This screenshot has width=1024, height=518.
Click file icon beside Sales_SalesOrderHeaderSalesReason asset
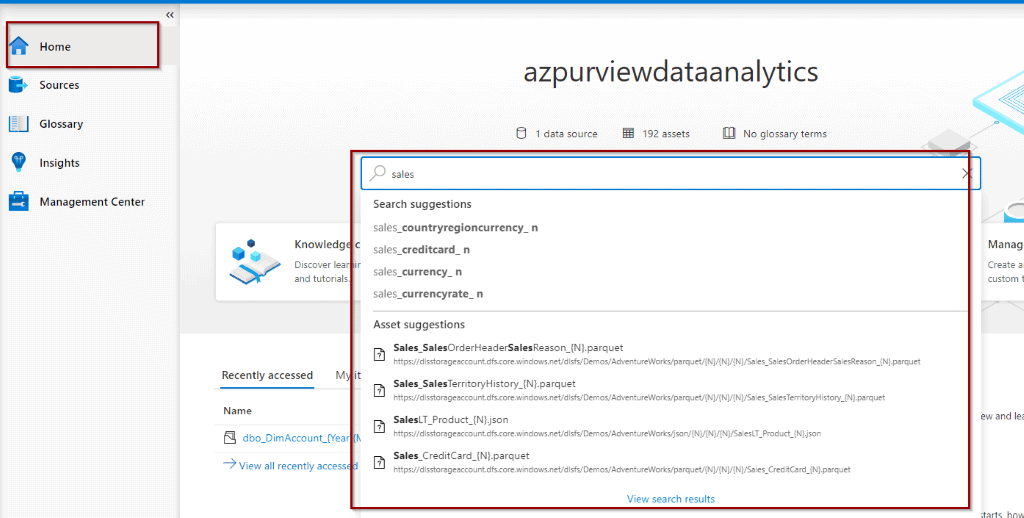click(379, 354)
